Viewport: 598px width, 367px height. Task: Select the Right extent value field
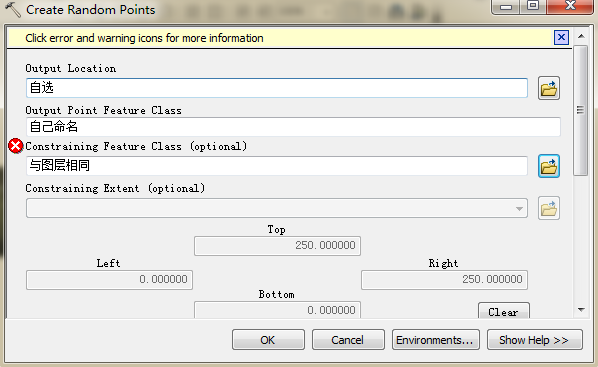pos(444,280)
